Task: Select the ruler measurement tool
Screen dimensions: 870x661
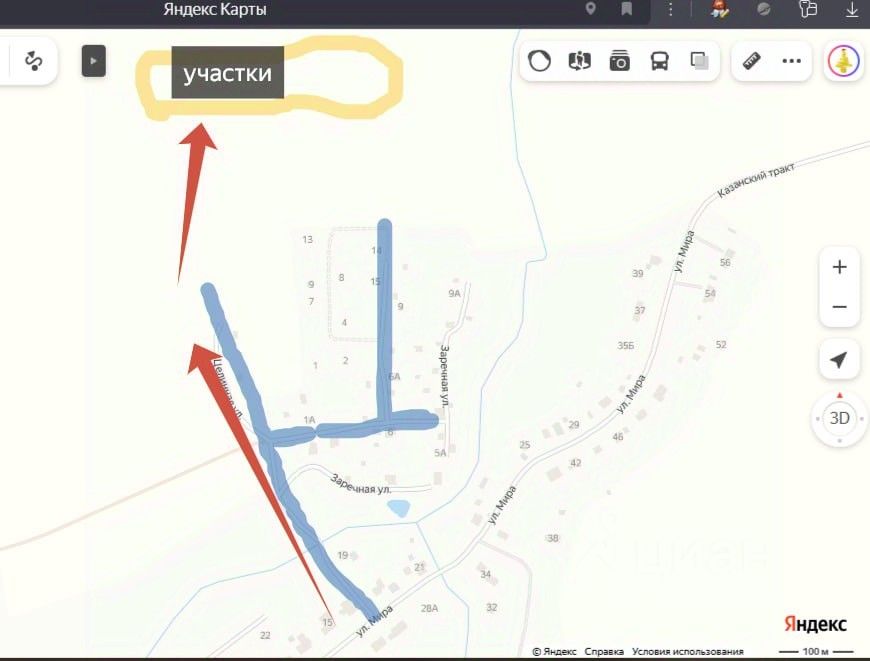Action: 752,60
